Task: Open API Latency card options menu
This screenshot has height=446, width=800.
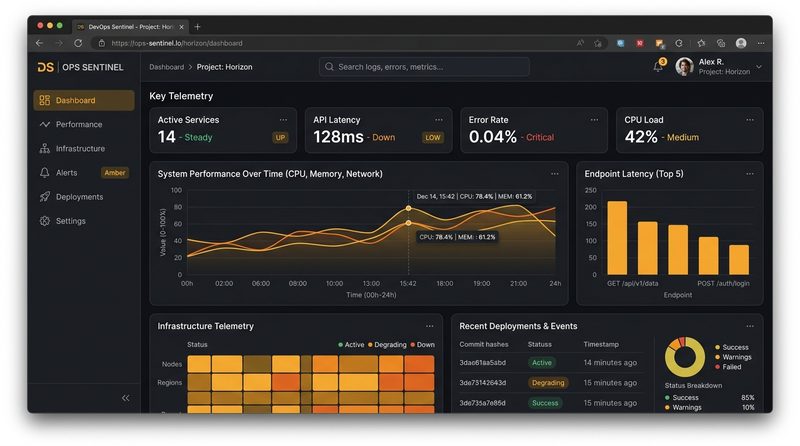Action: click(x=439, y=120)
